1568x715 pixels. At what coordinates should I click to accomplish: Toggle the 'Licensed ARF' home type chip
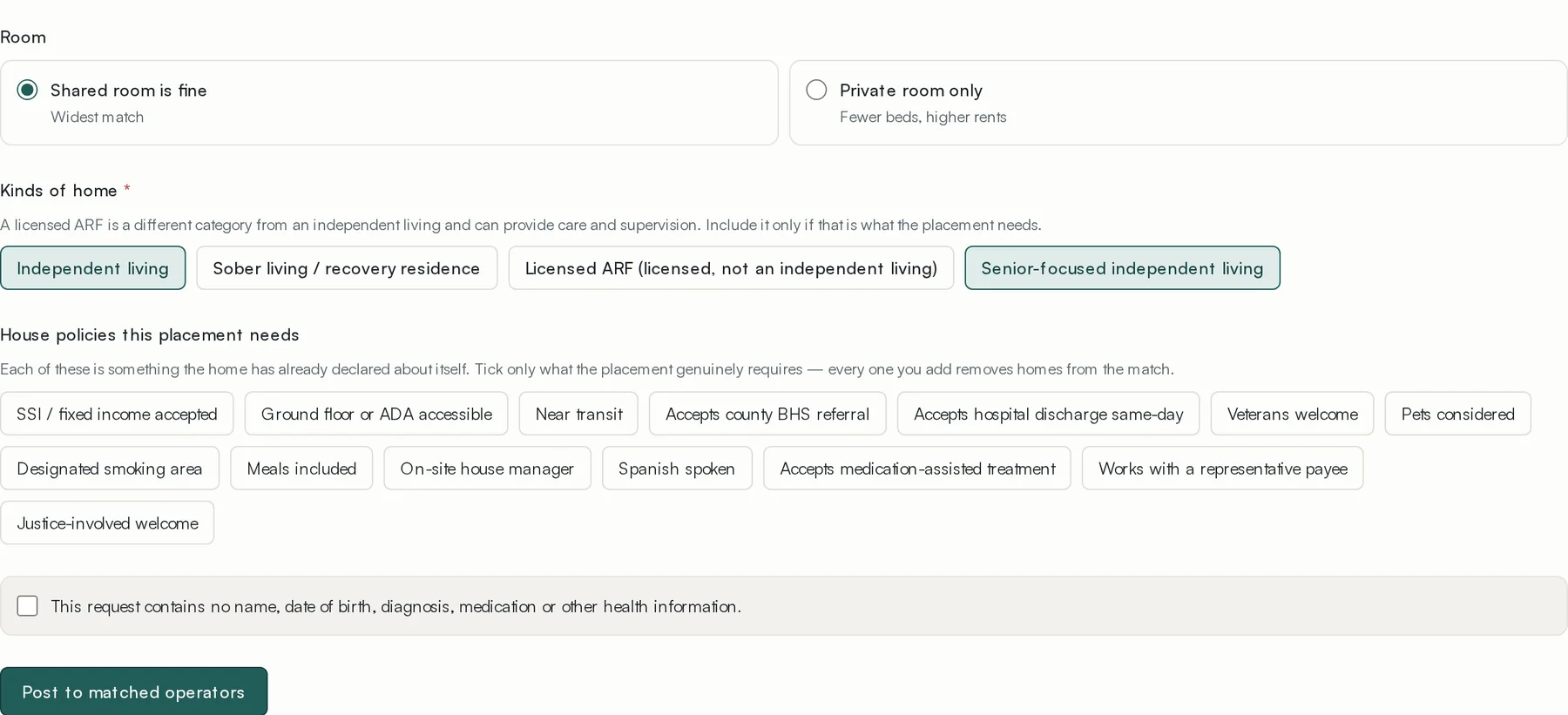coord(731,268)
